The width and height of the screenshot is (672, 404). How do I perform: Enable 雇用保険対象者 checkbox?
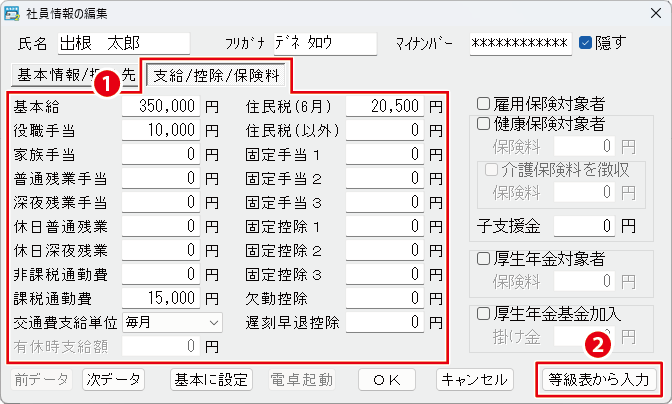485,104
